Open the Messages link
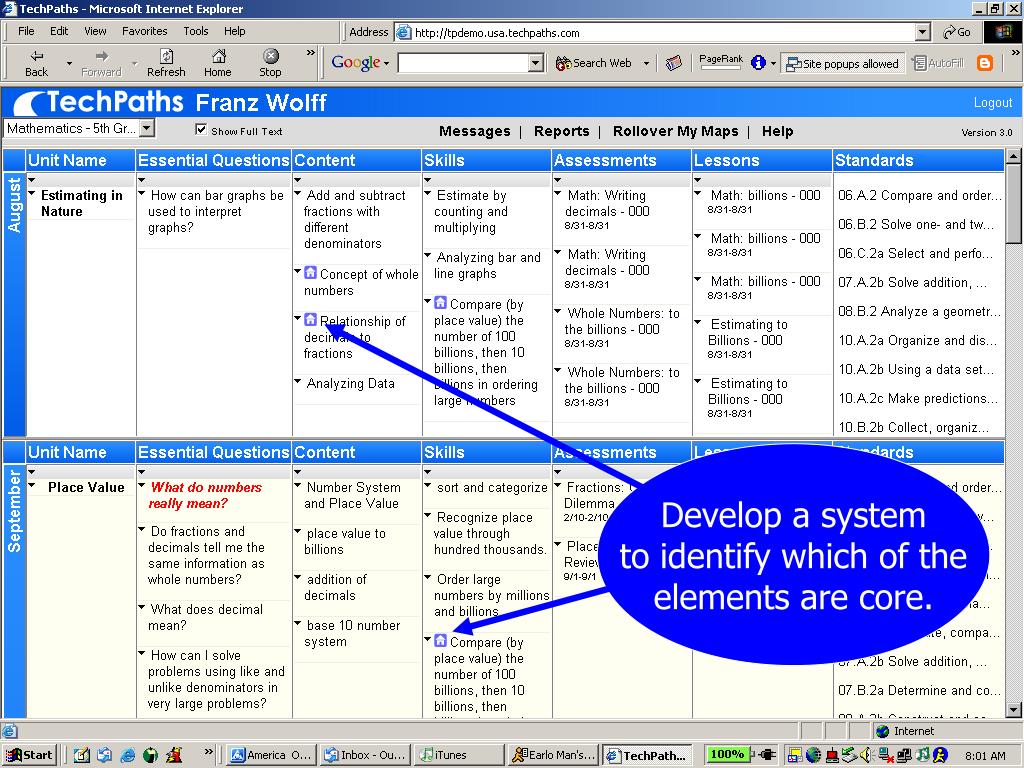 click(x=475, y=131)
